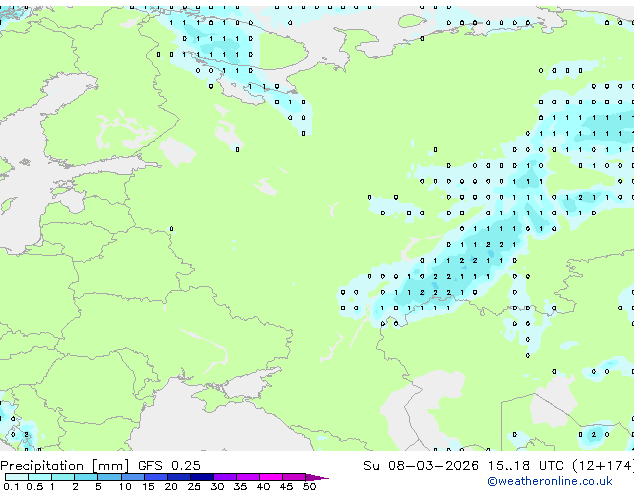The width and height of the screenshot is (634, 490).
Task: Click the date 'Su 08-03-2026'
Action: 421,466
